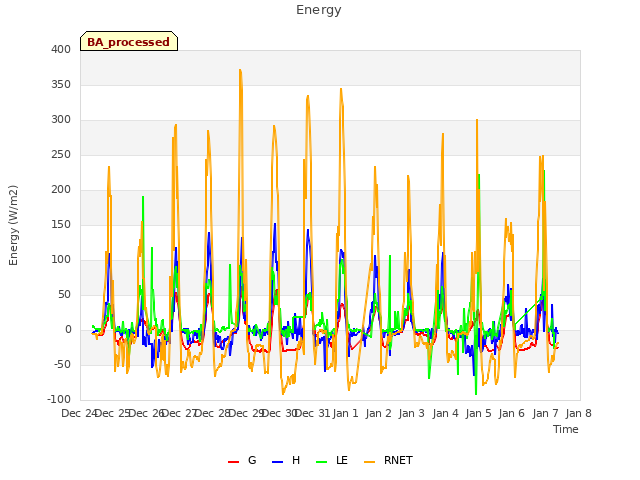Click the 100 y-axis tick label
This screenshot has height=480, width=640.
[61, 260]
